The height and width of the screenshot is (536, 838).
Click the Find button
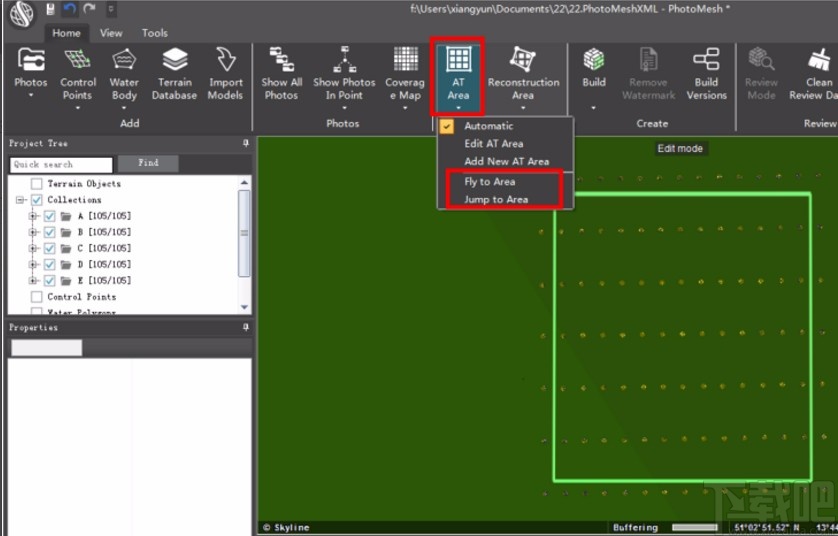pos(148,164)
